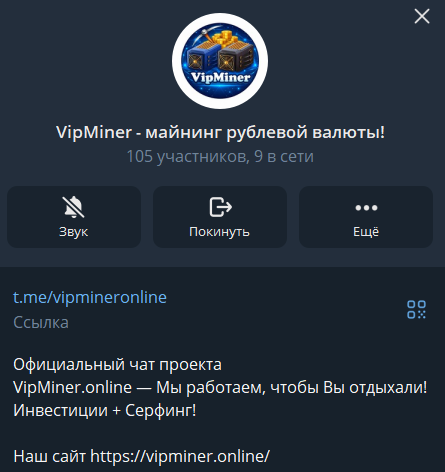
Task: Leave group via the Покинуть button
Action: pos(220,217)
